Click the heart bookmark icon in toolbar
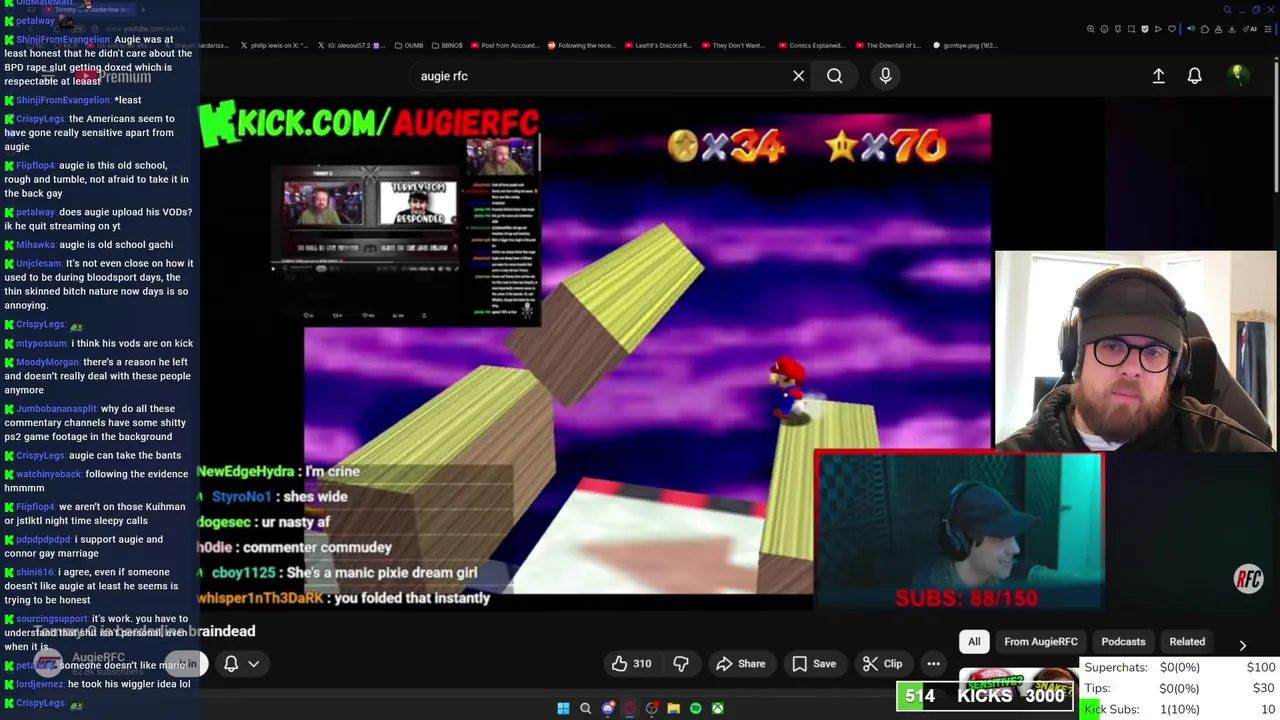This screenshot has width=1280, height=720. click(1172, 29)
